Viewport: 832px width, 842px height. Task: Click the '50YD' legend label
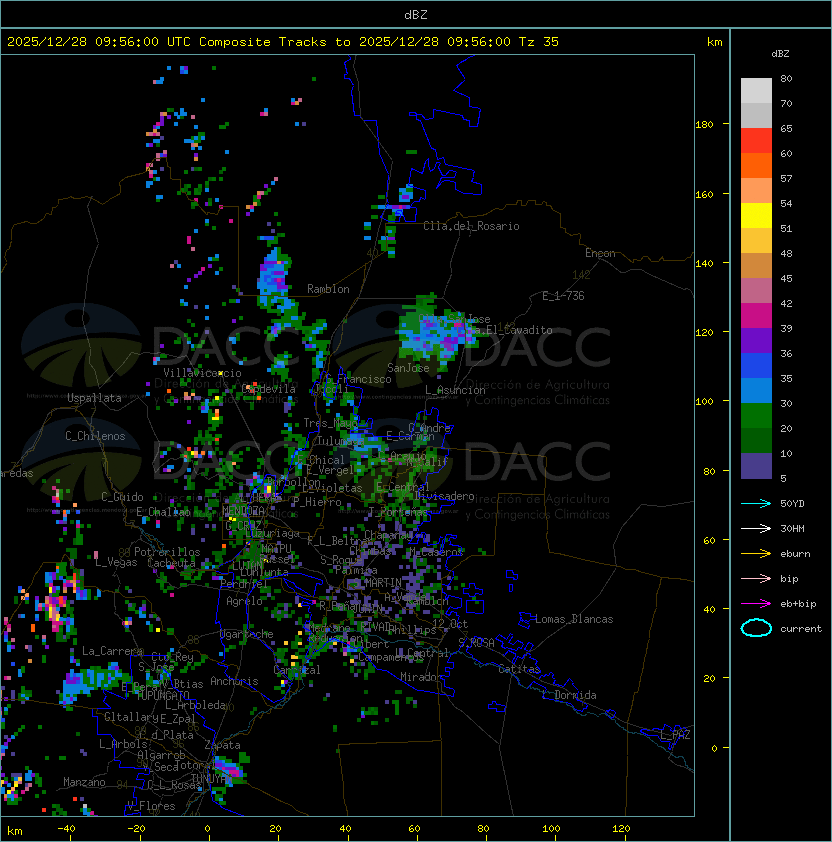[x=792, y=504]
